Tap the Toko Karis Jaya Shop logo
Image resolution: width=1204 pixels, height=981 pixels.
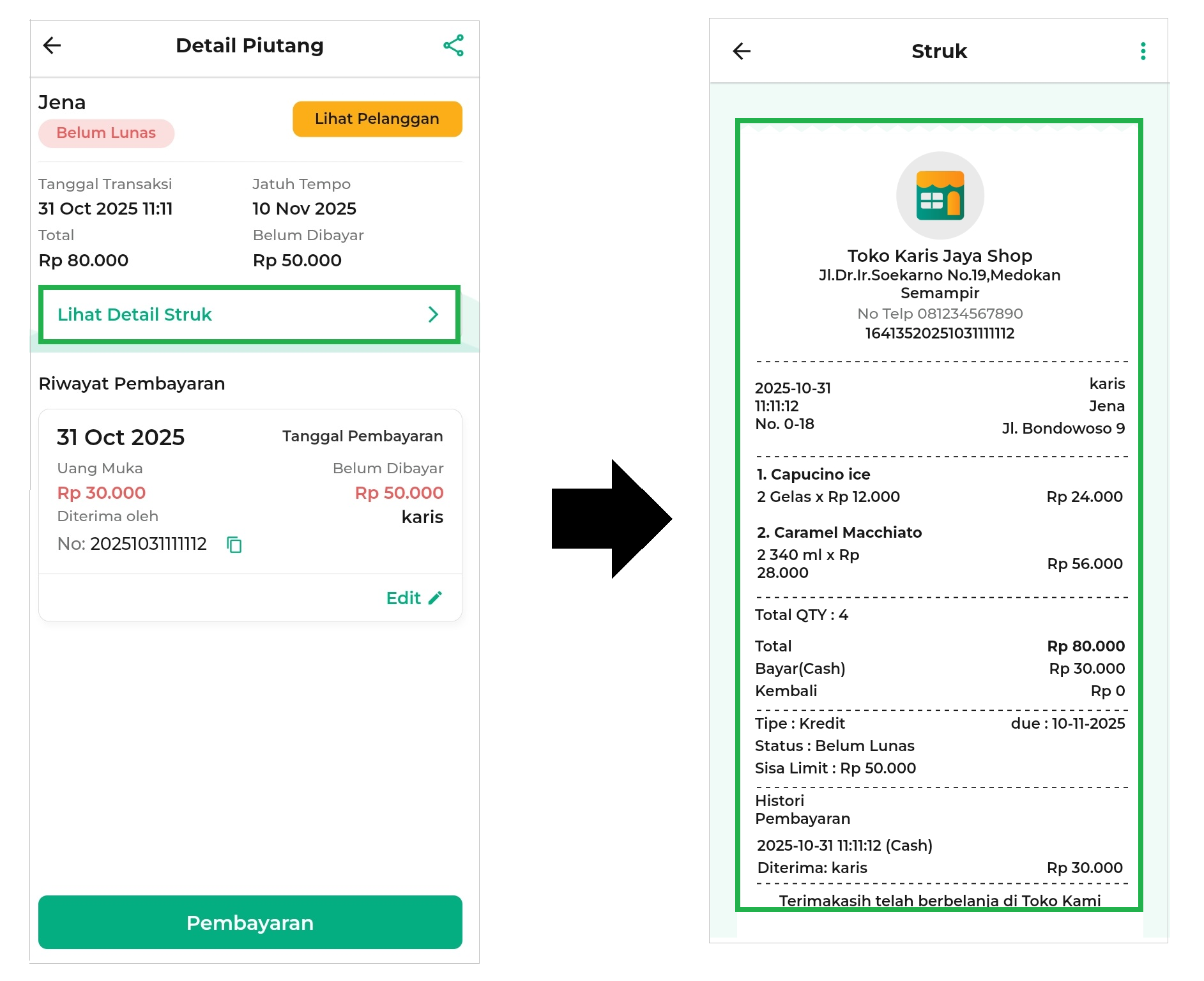(940, 195)
